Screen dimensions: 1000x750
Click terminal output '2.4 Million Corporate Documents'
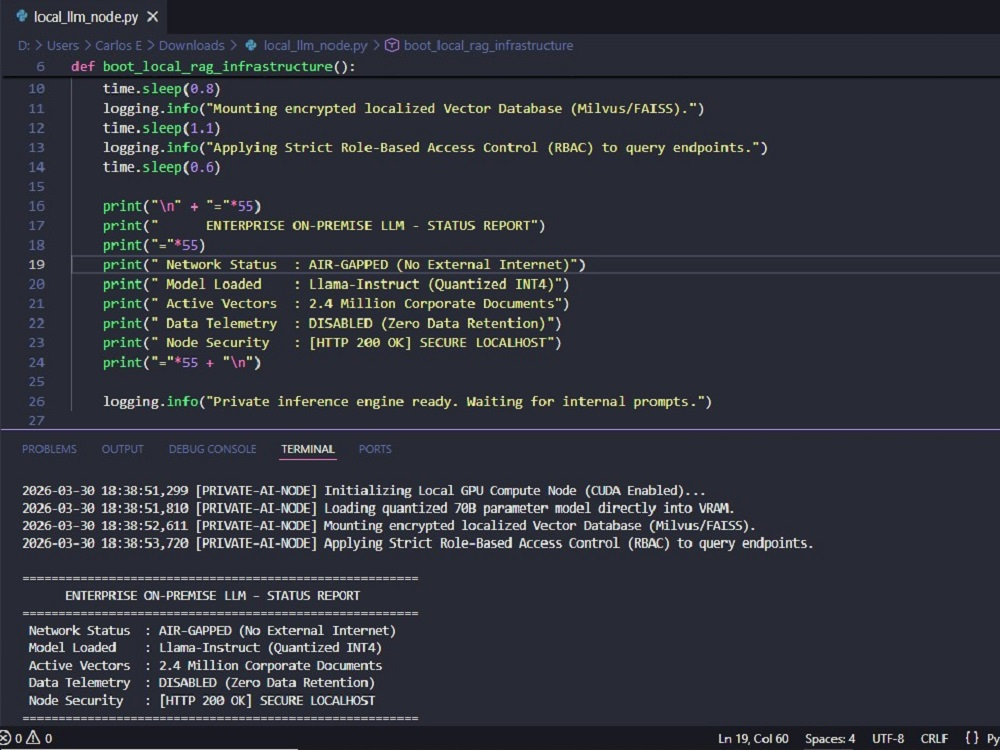click(270, 666)
